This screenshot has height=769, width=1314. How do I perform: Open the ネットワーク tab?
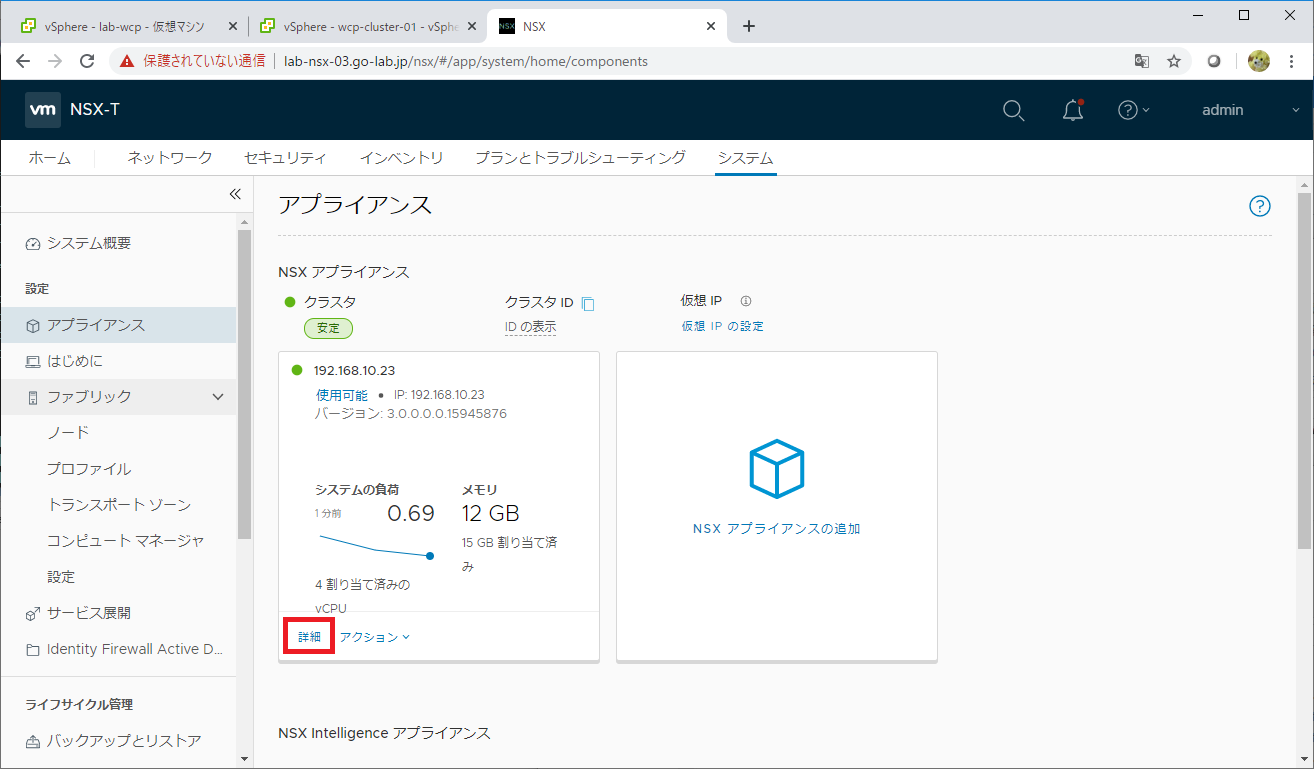coord(170,158)
